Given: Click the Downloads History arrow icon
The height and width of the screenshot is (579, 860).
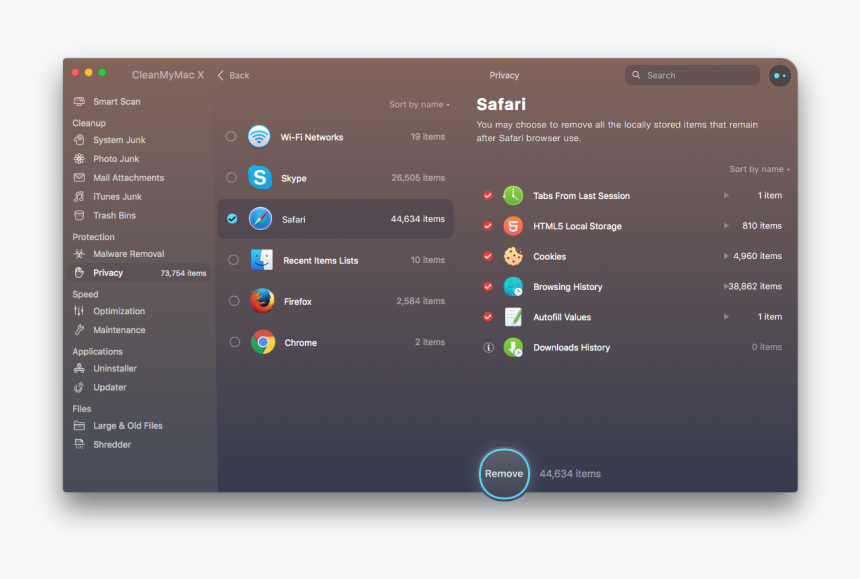Looking at the screenshot, I should coord(513,347).
